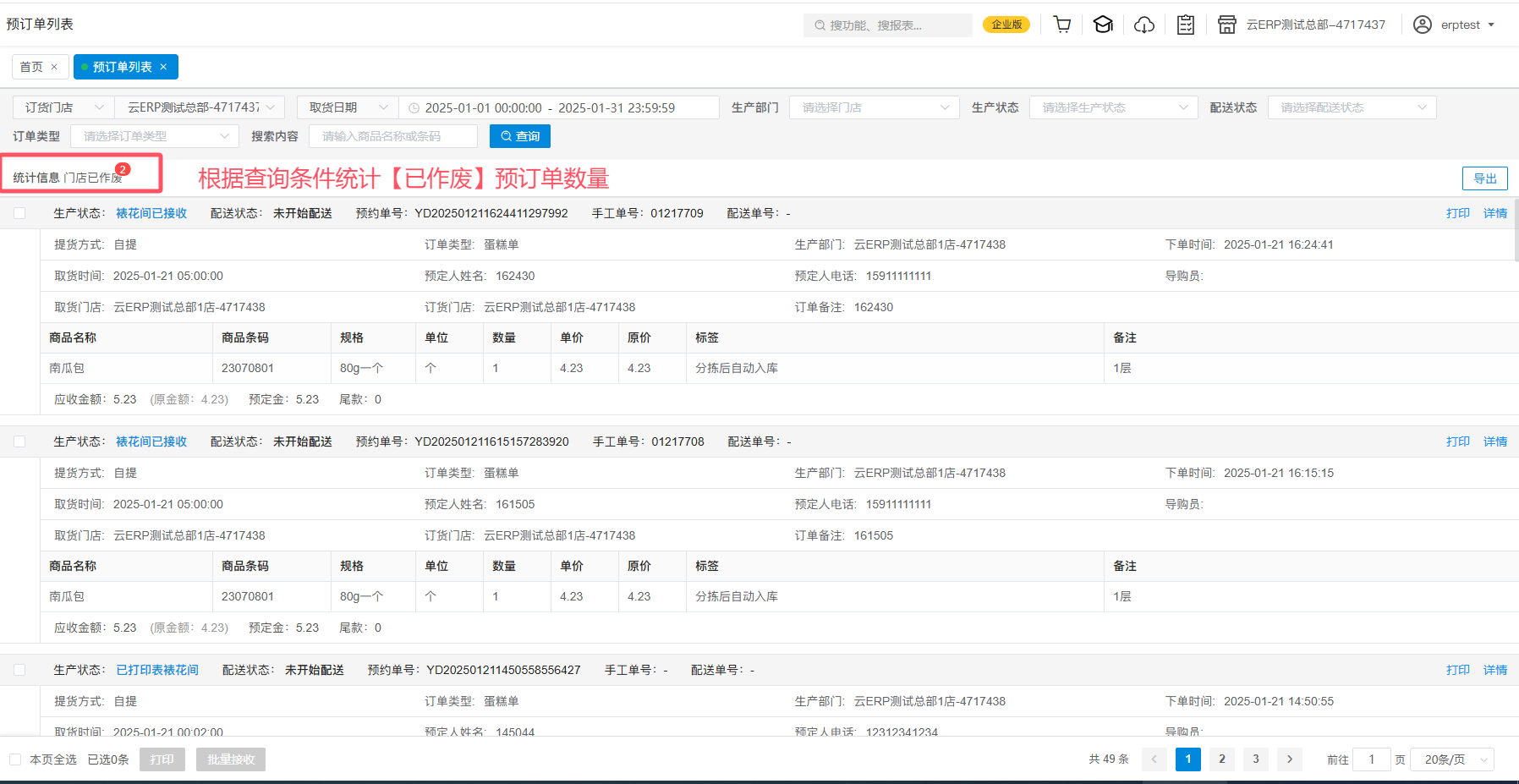Click the store icon beside 云ERP测试总部–4717437
Viewport: 1519px width, 784px height.
point(1227,25)
